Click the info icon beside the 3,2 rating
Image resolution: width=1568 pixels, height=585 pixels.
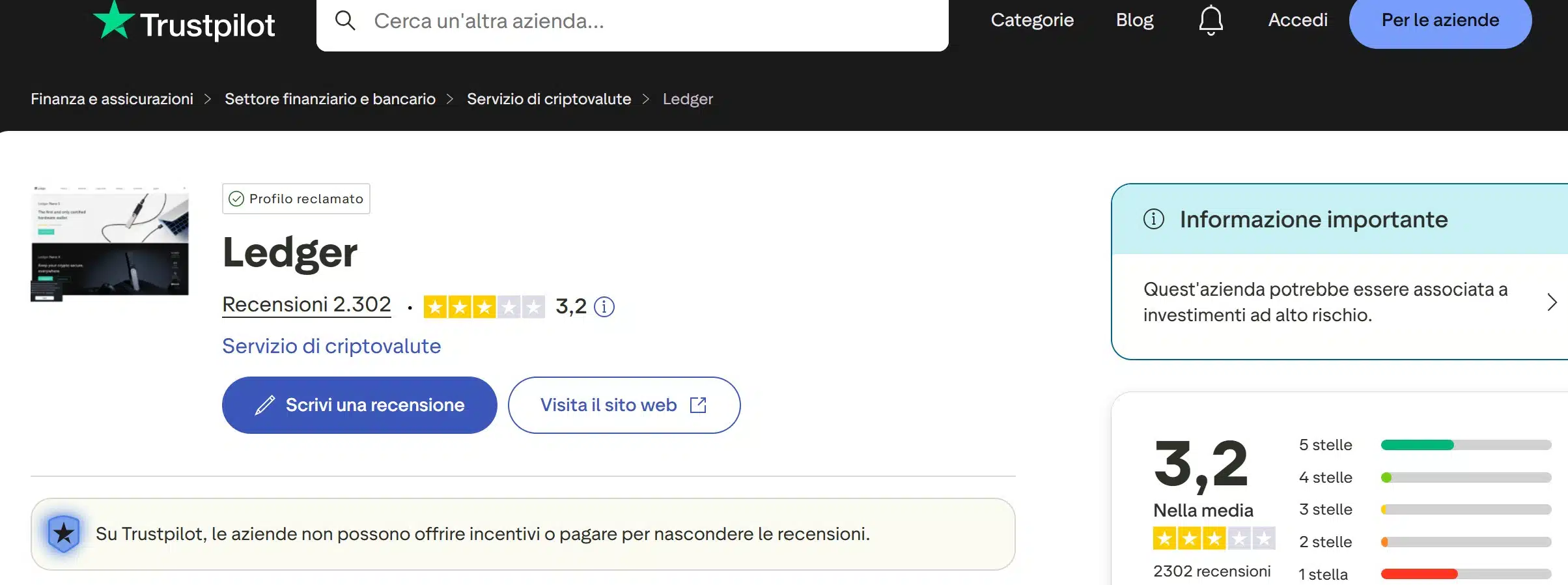(604, 307)
